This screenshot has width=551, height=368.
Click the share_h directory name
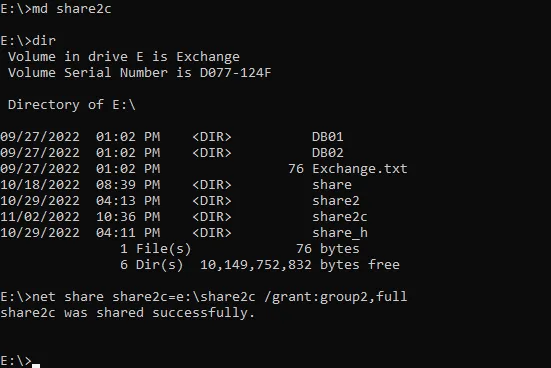340,233
